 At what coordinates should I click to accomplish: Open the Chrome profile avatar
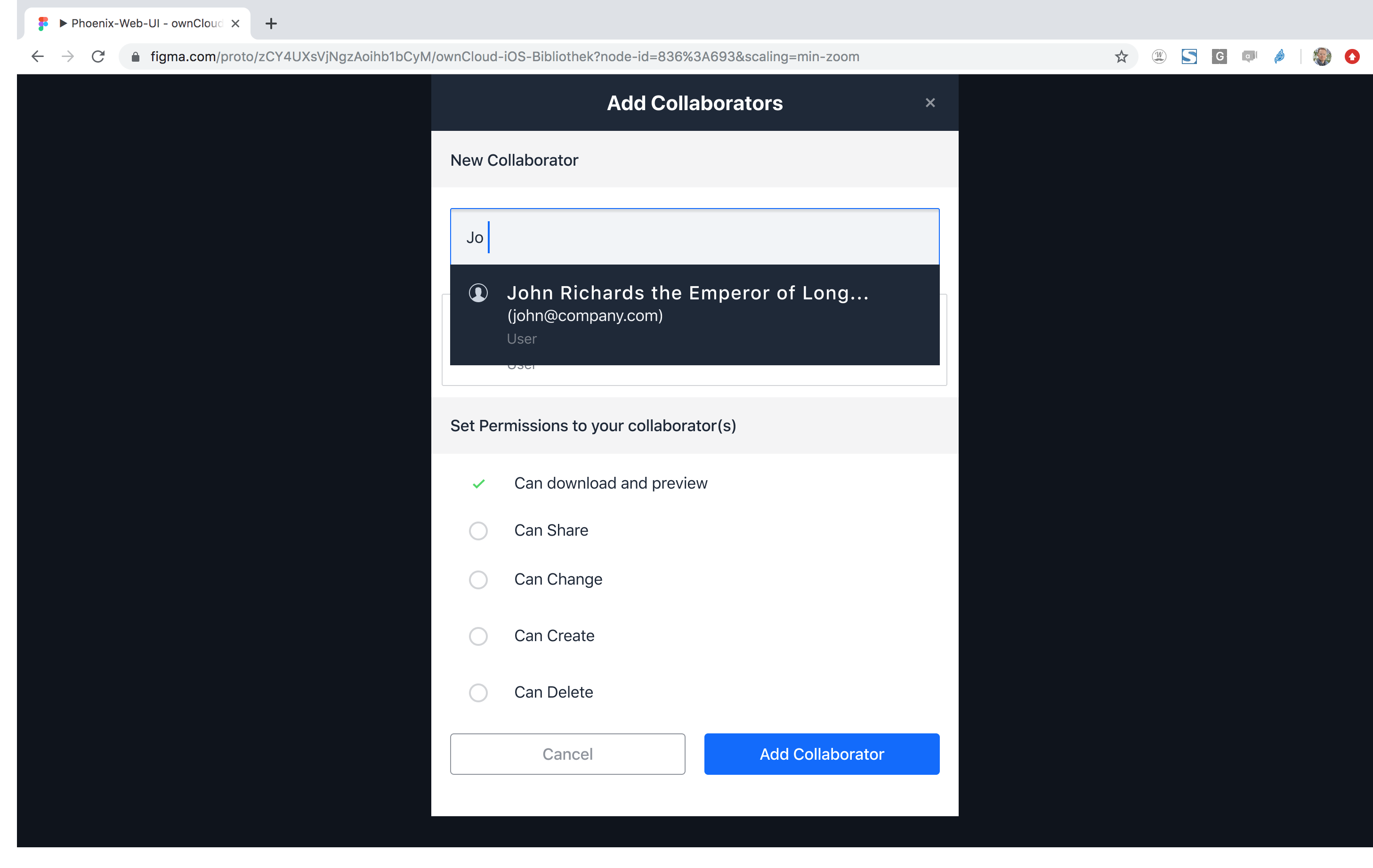1322,56
